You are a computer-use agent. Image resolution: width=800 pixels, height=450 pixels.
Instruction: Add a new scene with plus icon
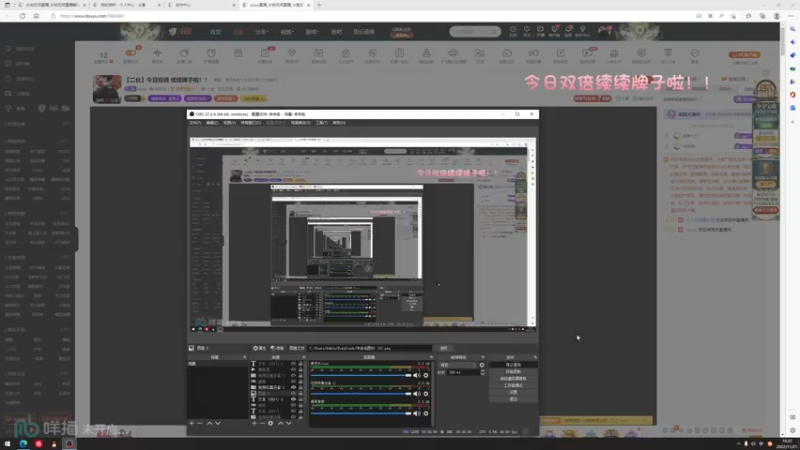(x=192, y=423)
